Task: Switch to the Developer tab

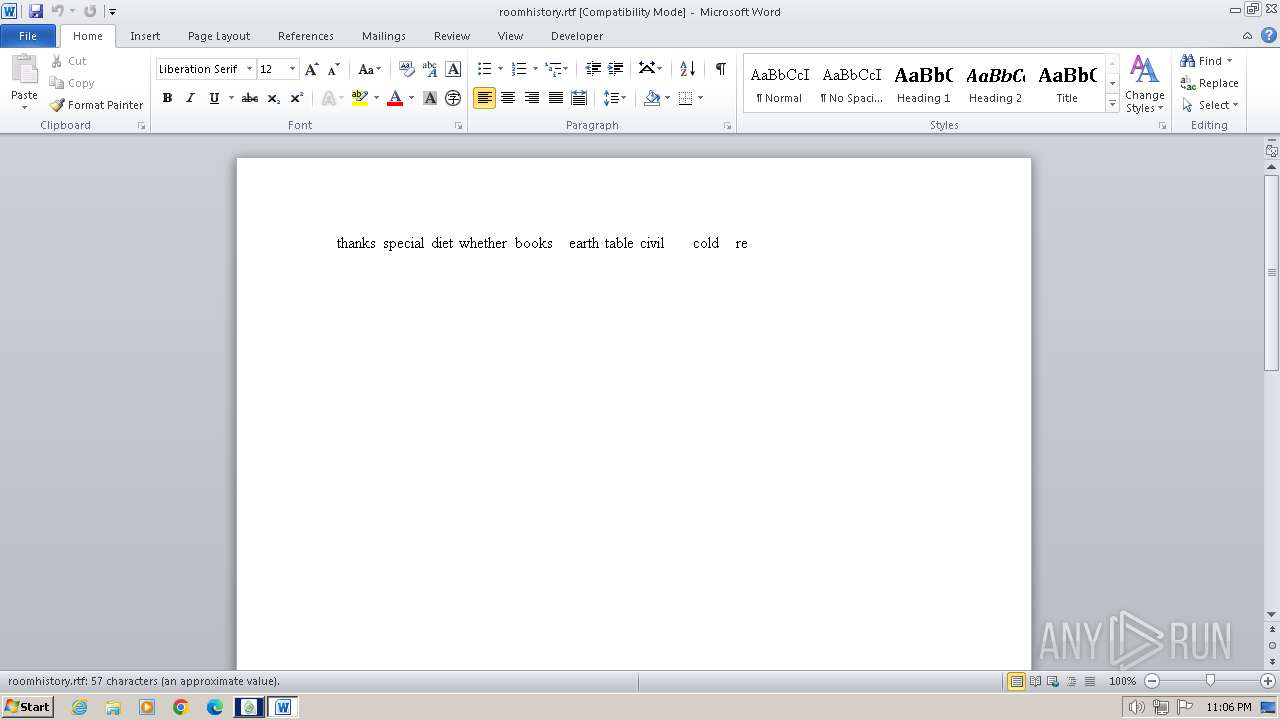Action: (577, 36)
